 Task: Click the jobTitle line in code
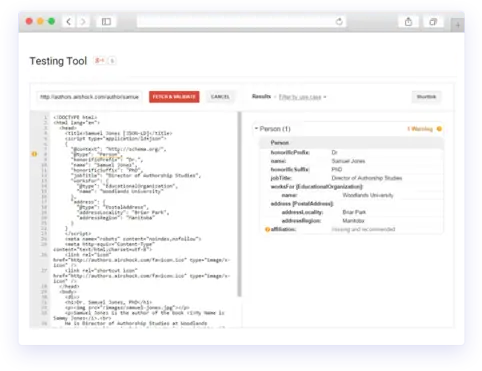tap(137, 175)
